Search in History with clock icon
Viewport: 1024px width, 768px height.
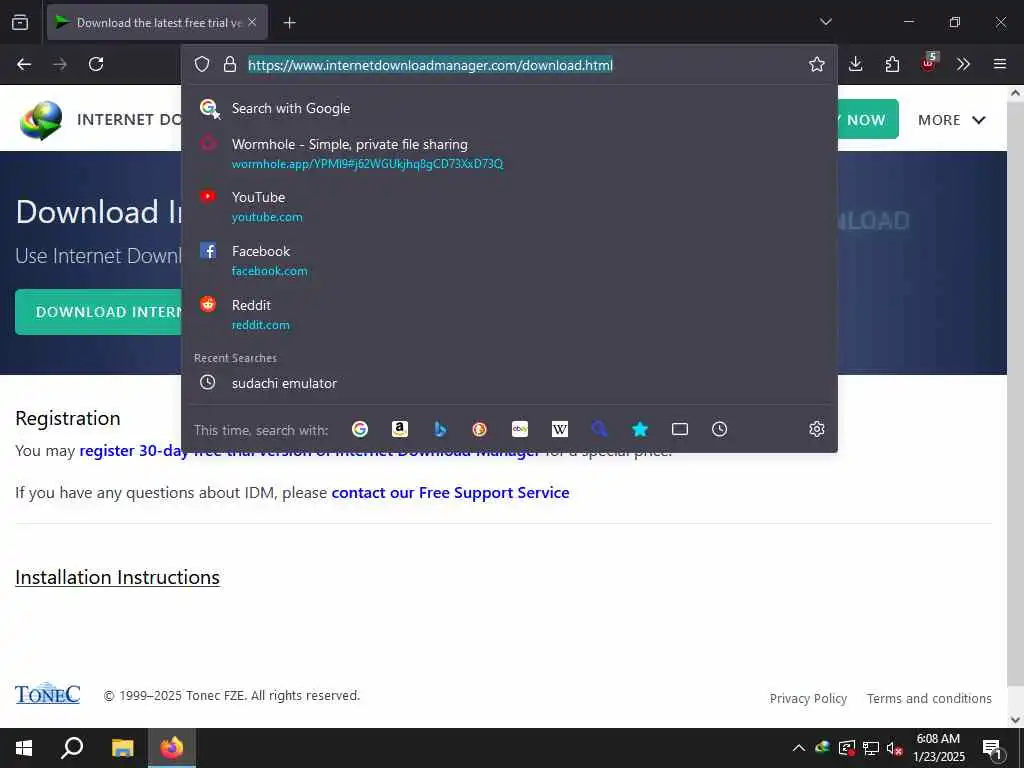(719, 429)
